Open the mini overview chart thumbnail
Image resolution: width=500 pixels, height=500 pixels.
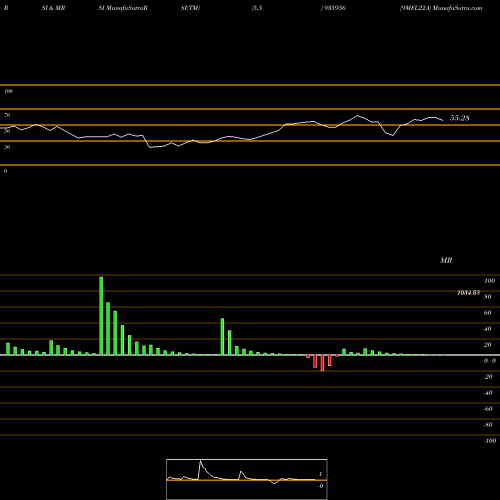tap(247, 479)
